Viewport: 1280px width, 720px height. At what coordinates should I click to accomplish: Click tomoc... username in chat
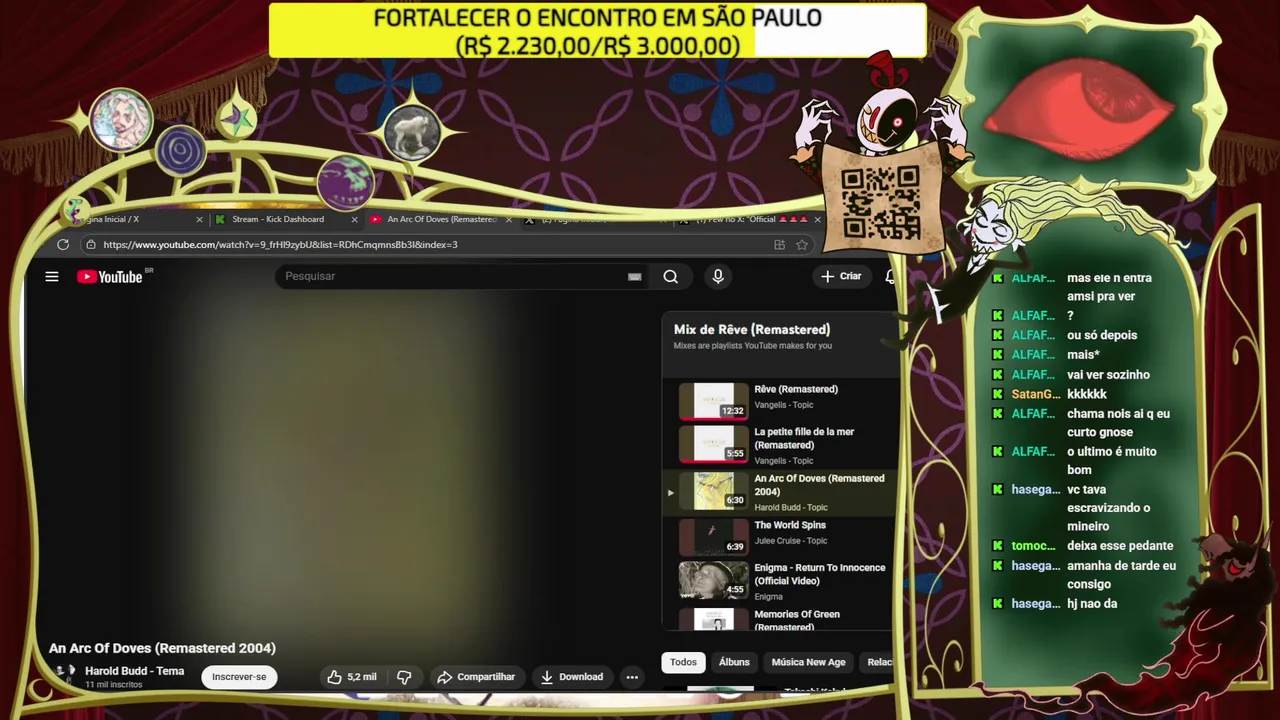click(1034, 546)
